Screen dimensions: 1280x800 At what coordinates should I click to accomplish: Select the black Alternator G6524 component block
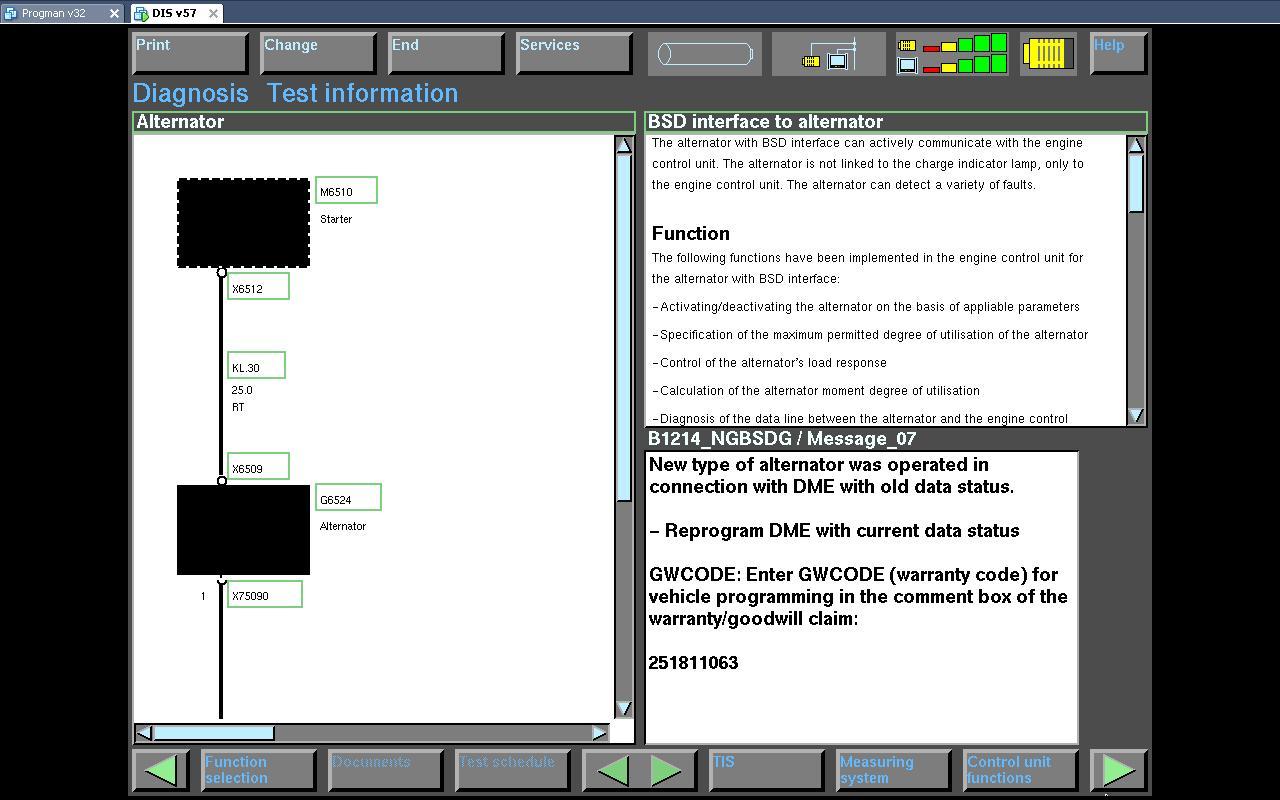[x=243, y=530]
